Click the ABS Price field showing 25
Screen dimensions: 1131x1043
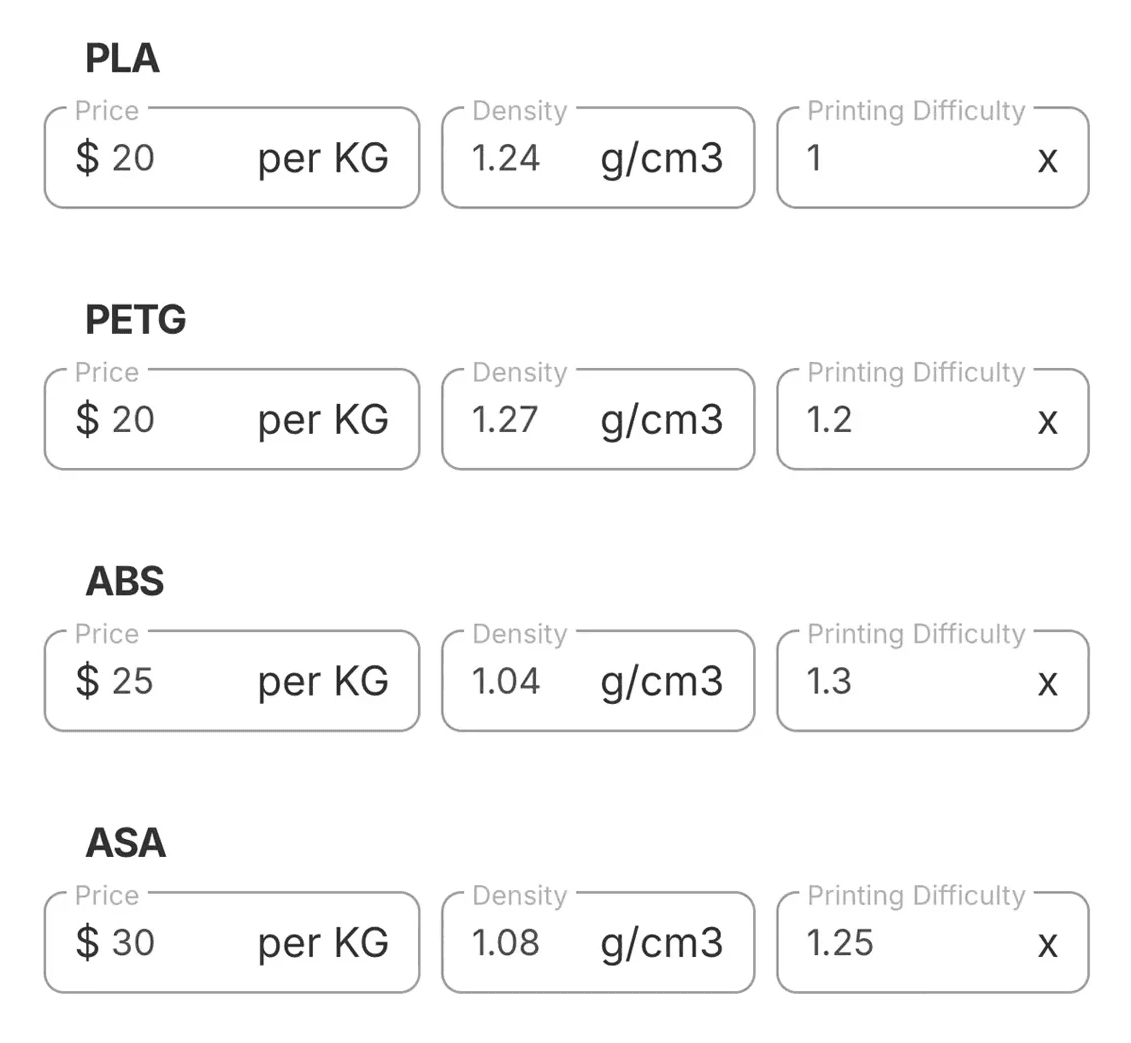(x=170, y=682)
